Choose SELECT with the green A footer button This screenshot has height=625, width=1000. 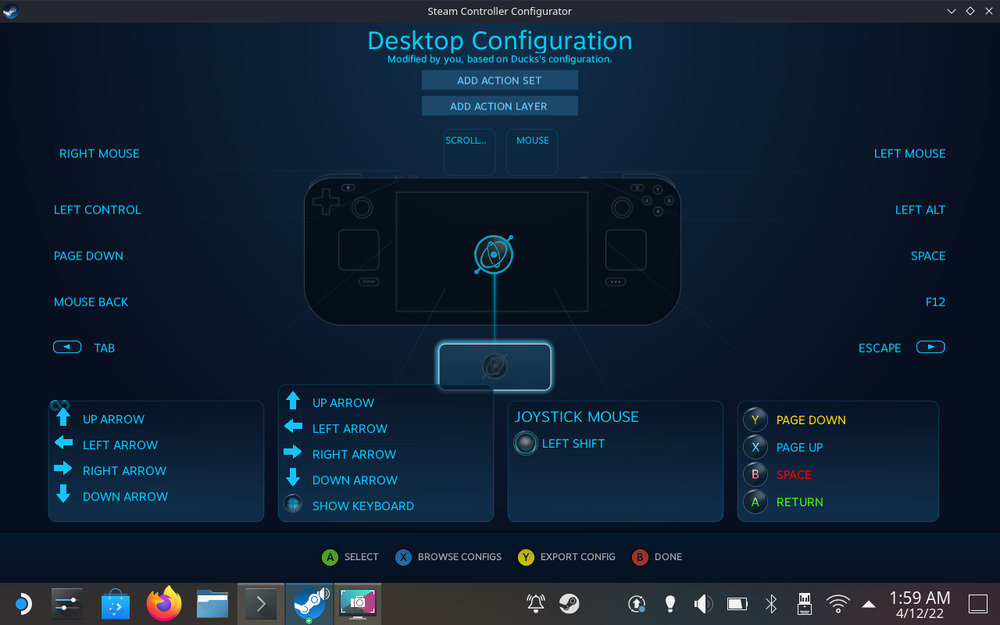[350, 557]
